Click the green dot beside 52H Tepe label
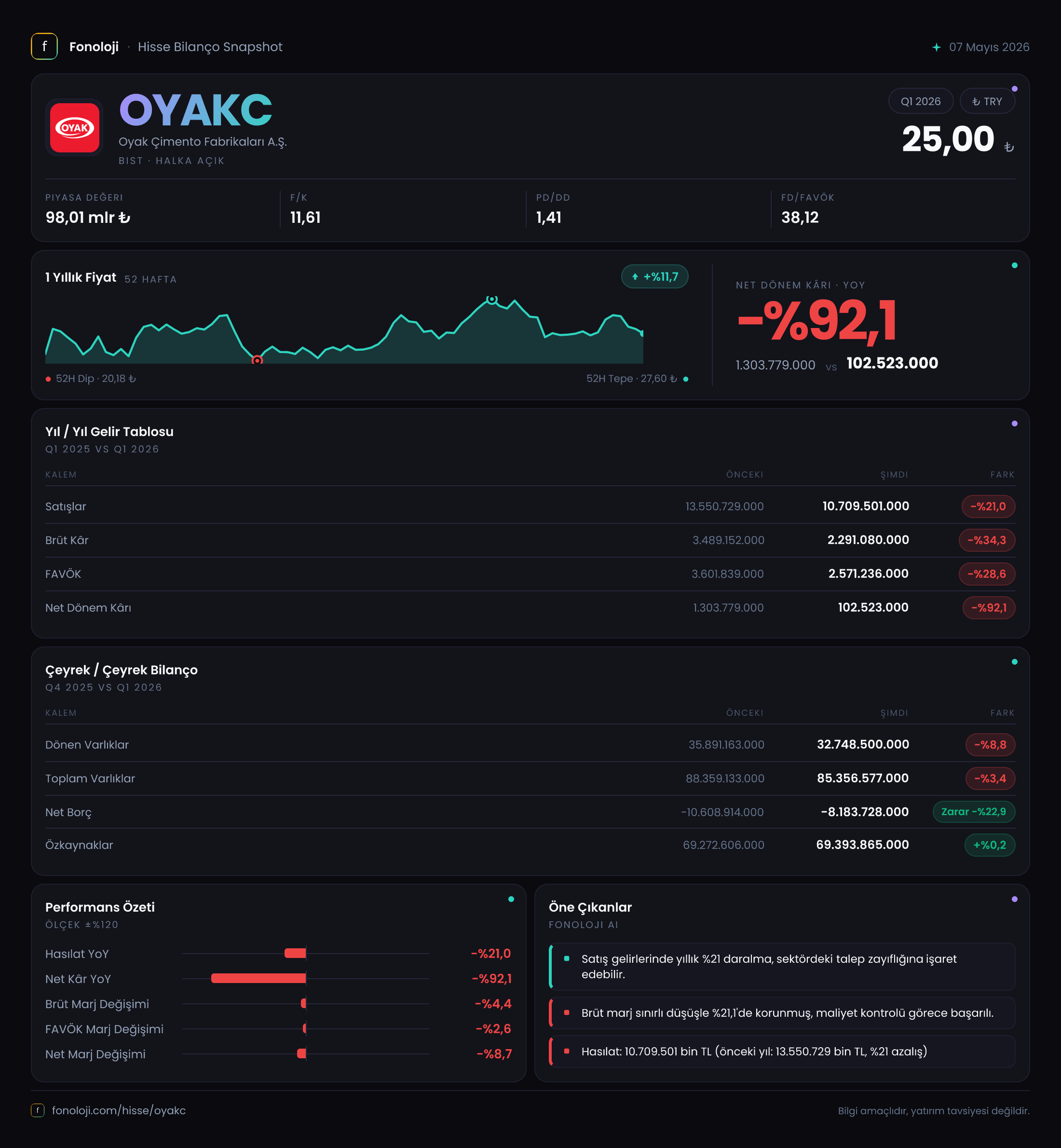 (685, 379)
